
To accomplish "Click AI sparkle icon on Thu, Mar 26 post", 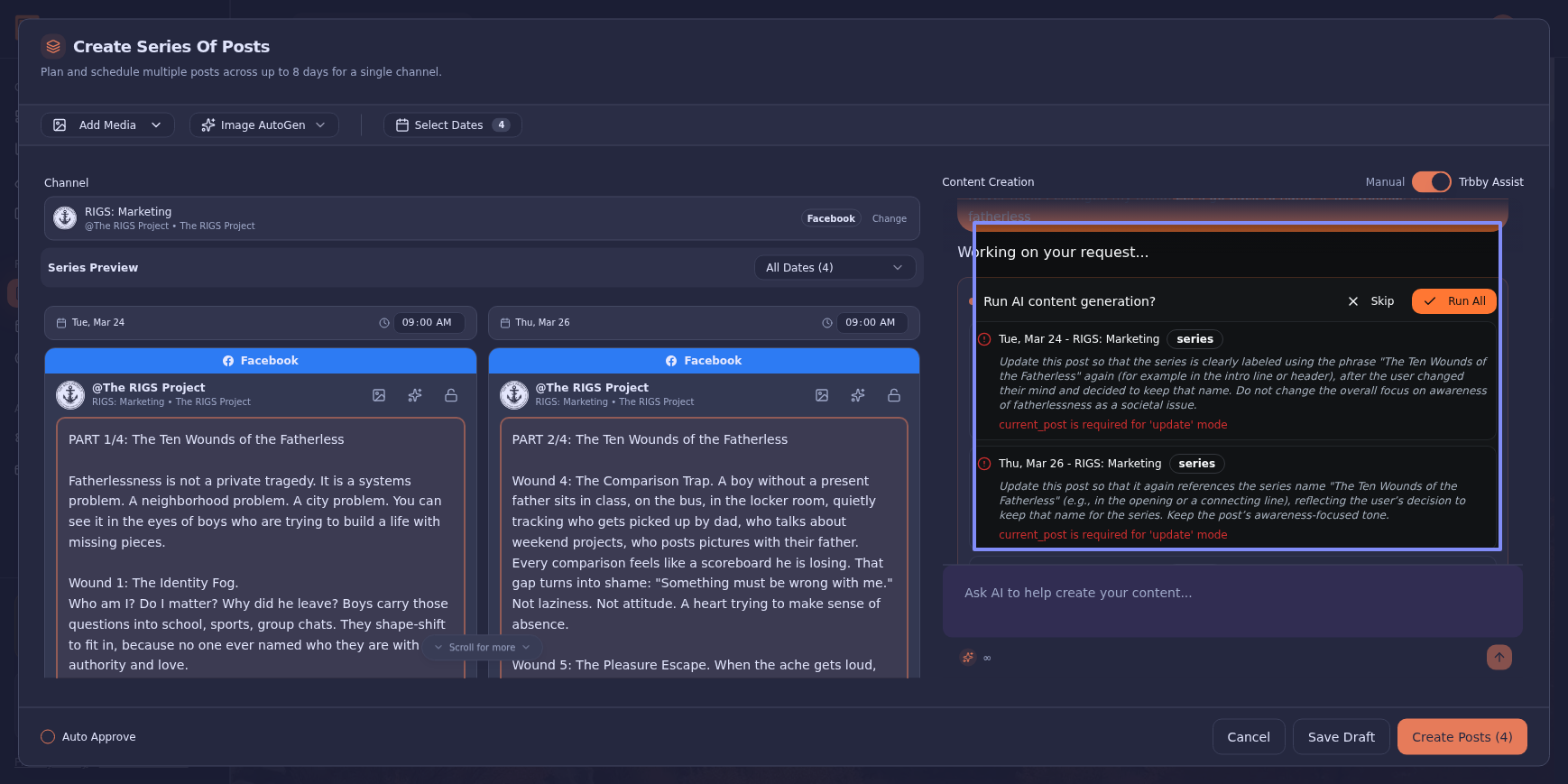I will point(858,395).
